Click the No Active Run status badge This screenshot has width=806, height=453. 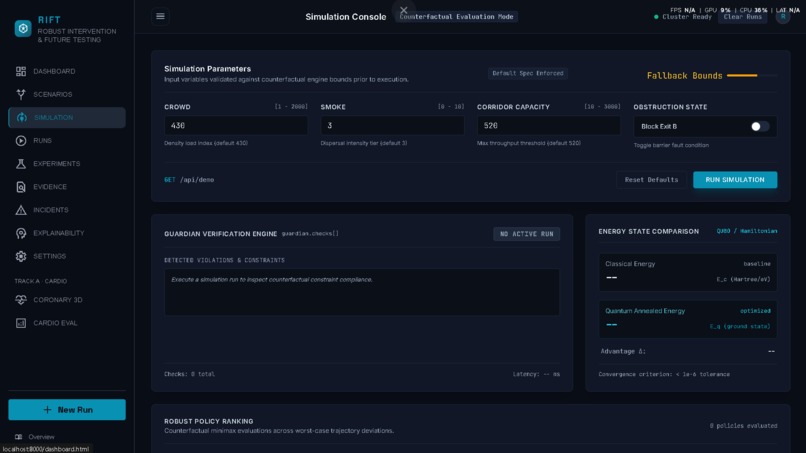point(526,234)
